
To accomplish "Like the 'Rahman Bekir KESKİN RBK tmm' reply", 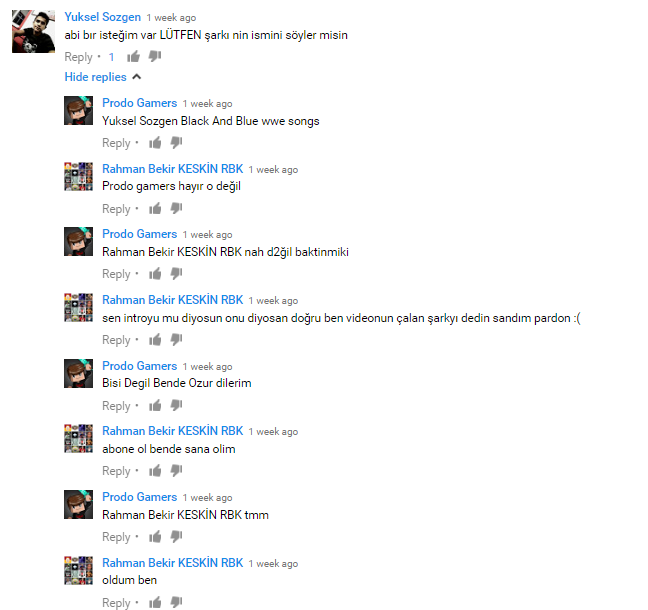I will point(155,537).
